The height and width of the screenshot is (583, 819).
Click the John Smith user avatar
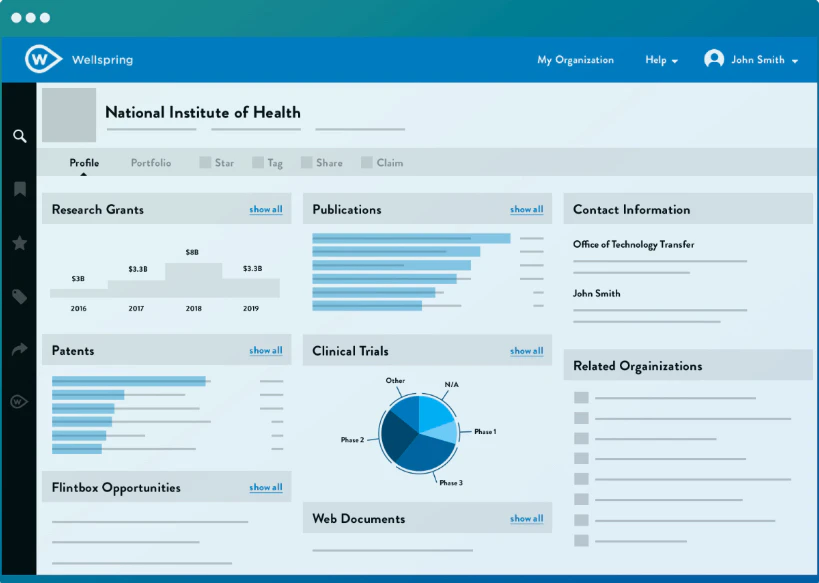coord(714,60)
